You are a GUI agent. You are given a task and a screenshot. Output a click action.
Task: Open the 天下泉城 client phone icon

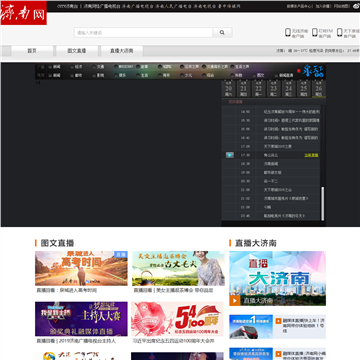click(x=339, y=33)
